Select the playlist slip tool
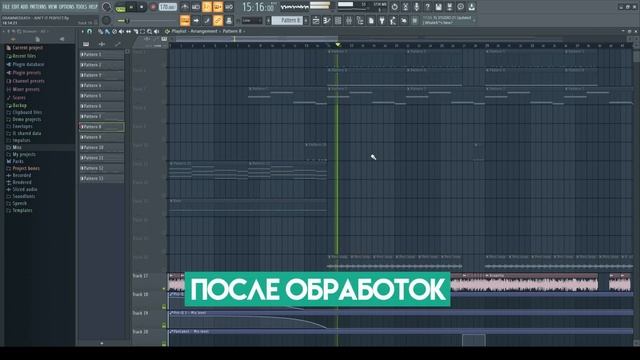Screen dimensions: 640x360 pos(128,31)
